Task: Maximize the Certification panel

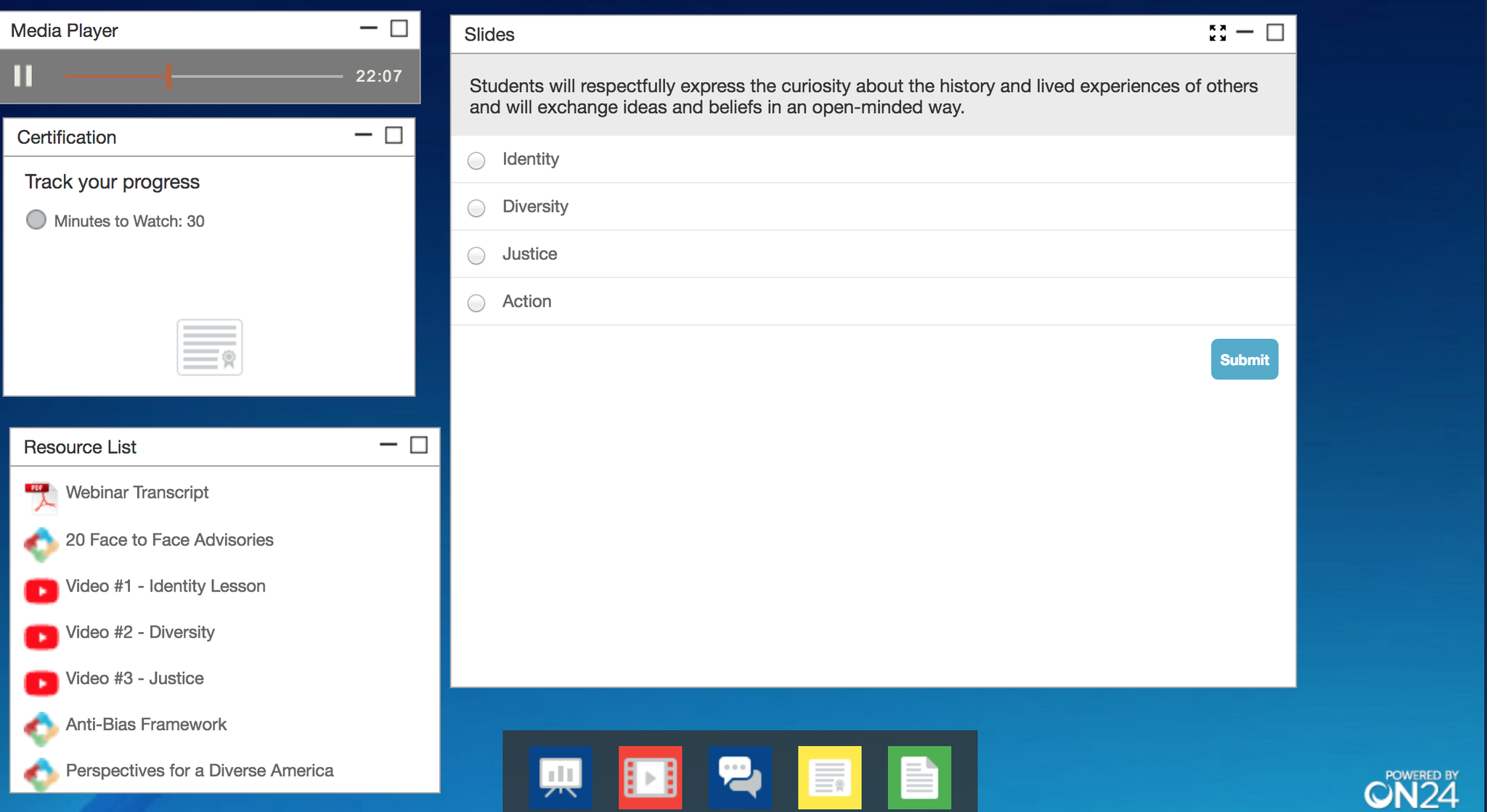Action: [394, 136]
